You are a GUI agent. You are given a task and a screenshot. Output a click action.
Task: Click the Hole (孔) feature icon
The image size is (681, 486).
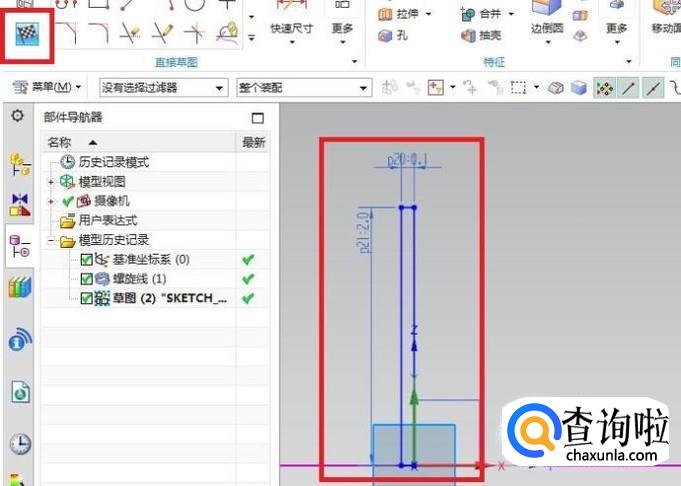tap(386, 36)
